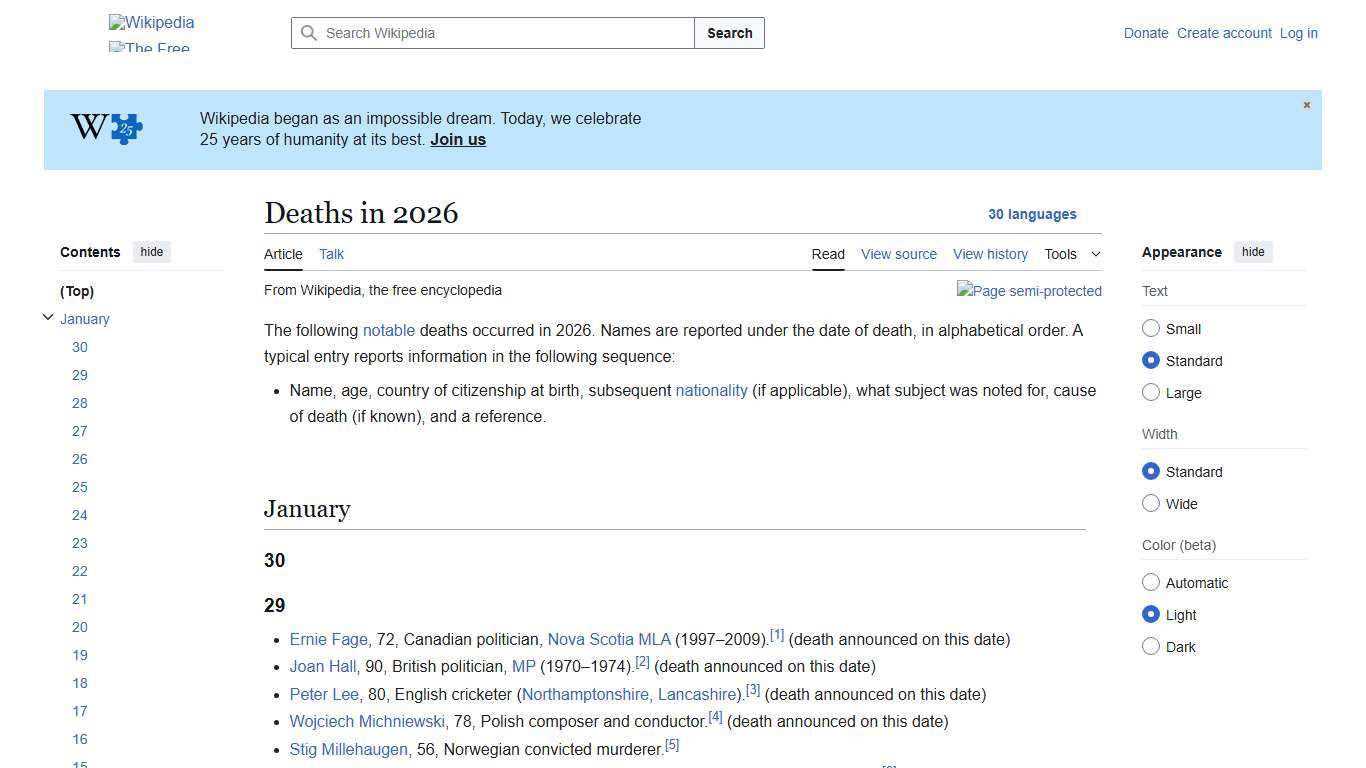
Task: Expand the Tools dropdown
Action: pyautogui.click(x=1072, y=254)
